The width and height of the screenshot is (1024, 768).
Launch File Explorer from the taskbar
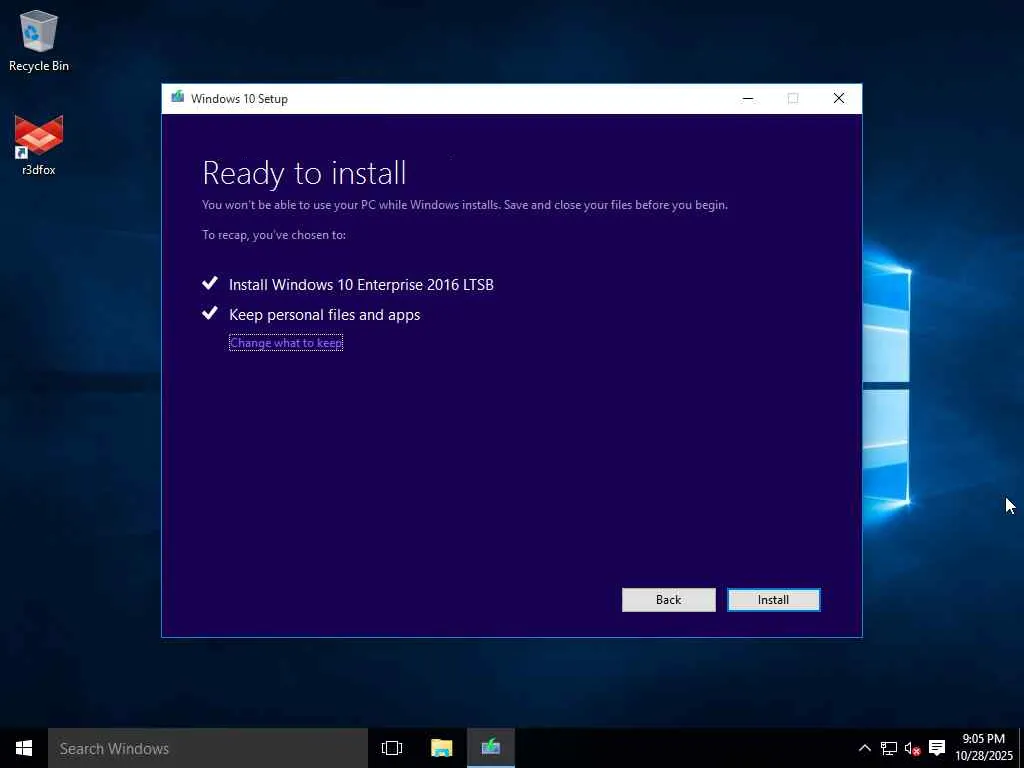point(441,748)
